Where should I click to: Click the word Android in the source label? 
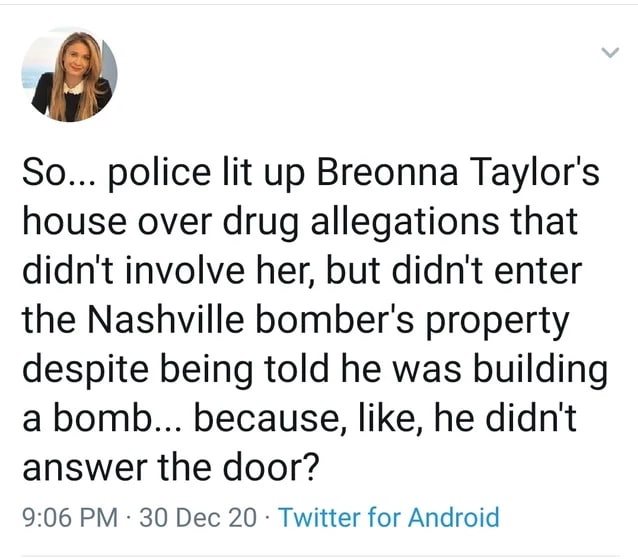point(454,518)
